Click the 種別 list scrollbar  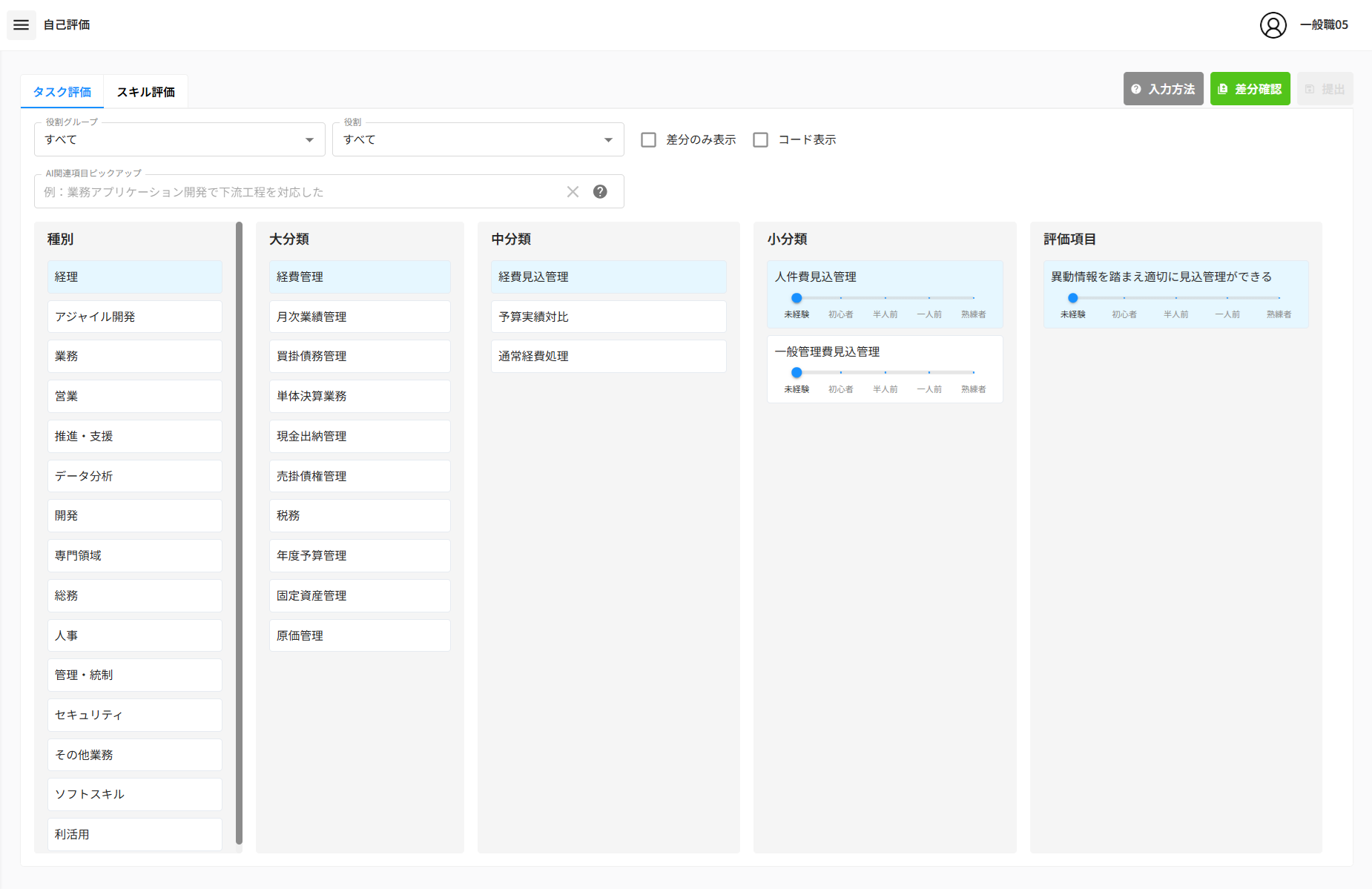coord(239,532)
